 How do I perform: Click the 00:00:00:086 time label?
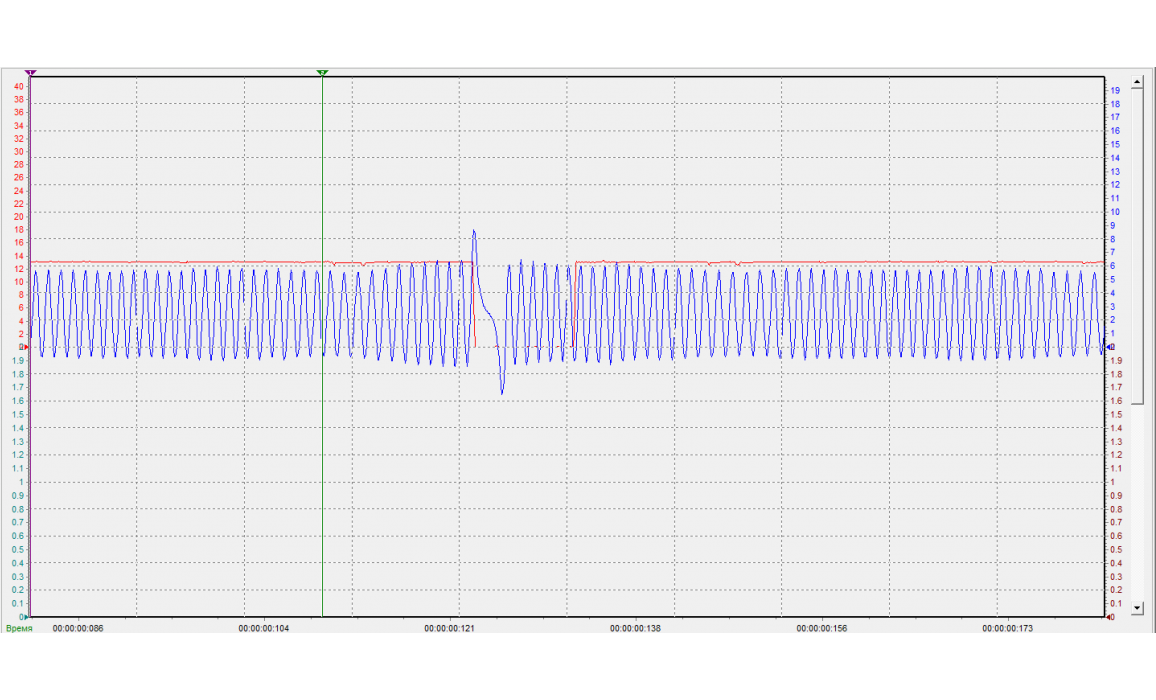coord(78,629)
